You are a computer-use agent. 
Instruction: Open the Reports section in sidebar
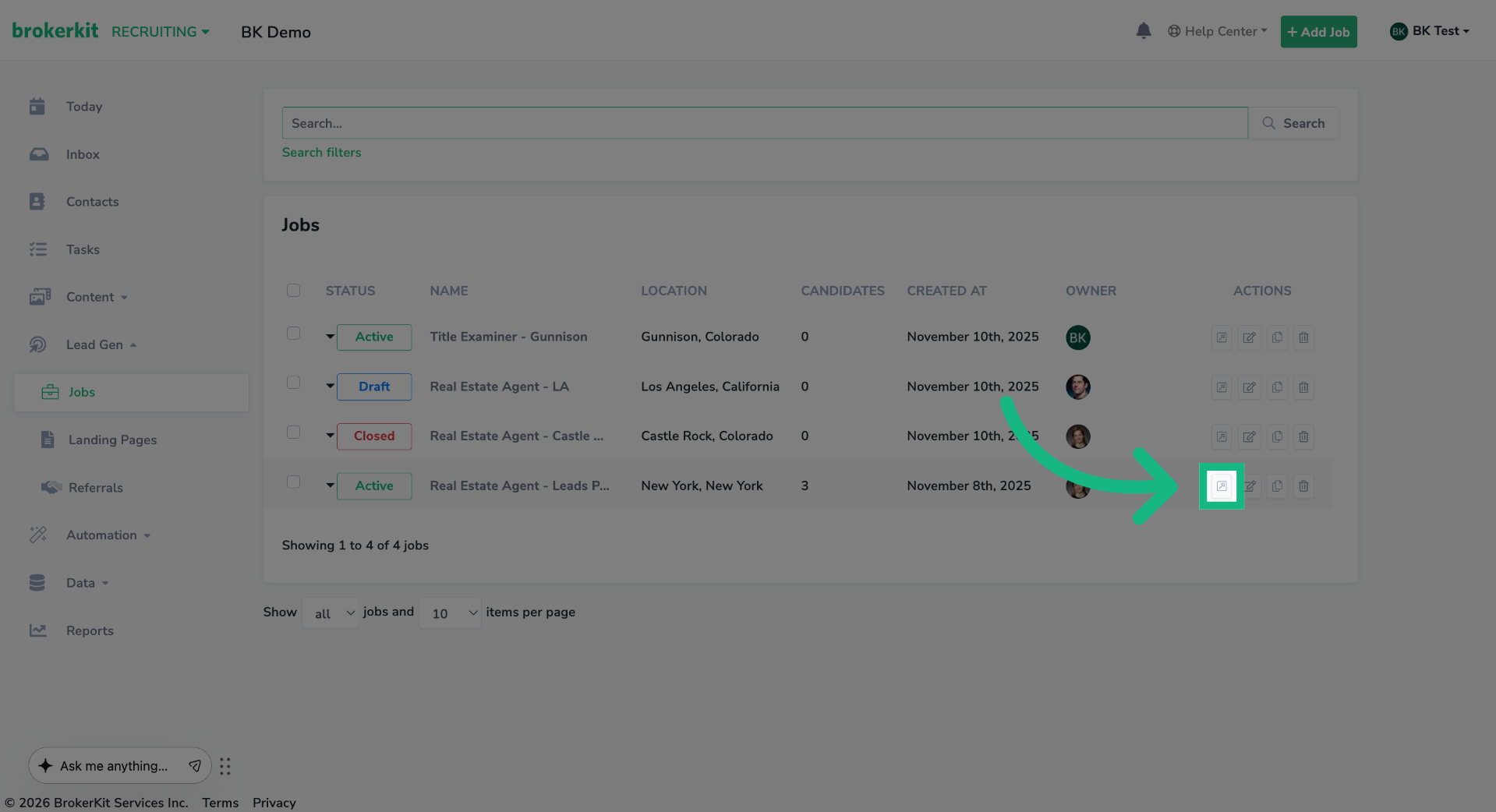90,630
